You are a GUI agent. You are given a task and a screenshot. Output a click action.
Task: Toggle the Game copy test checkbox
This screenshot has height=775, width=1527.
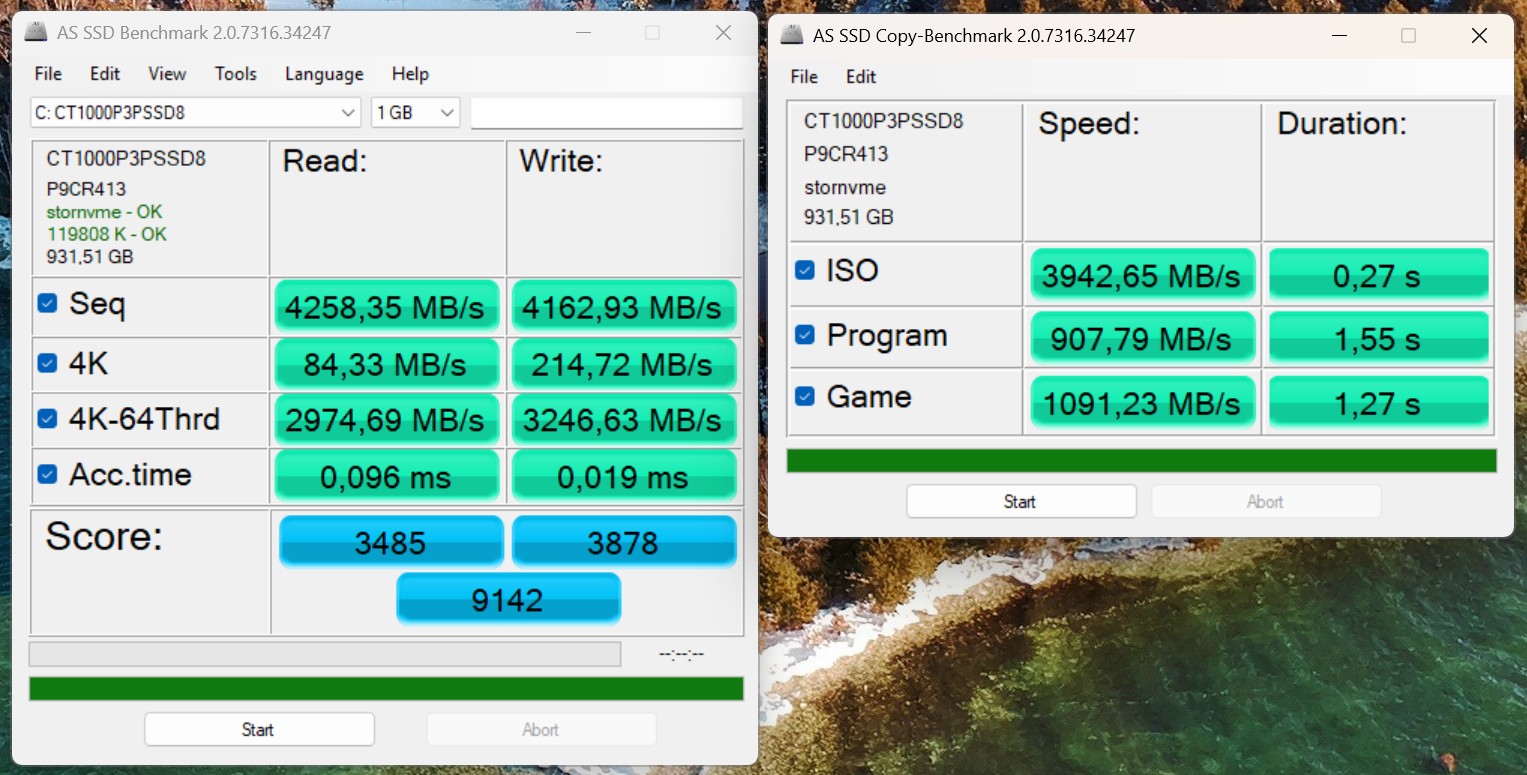(x=804, y=397)
